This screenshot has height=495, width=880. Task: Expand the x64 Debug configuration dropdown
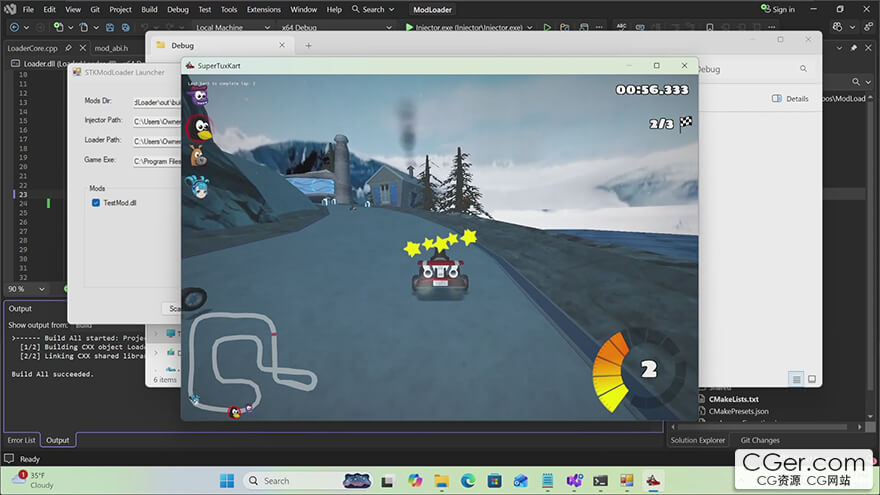(x=298, y=27)
